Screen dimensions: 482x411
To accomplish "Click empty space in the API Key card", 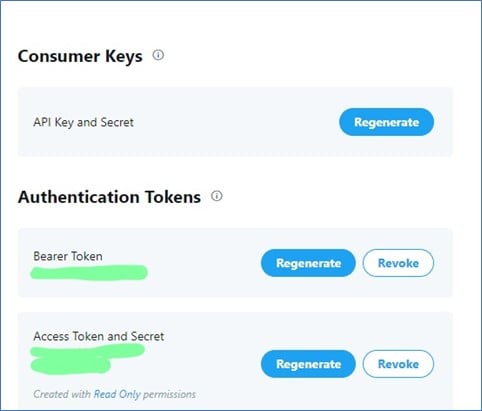I will click(233, 122).
